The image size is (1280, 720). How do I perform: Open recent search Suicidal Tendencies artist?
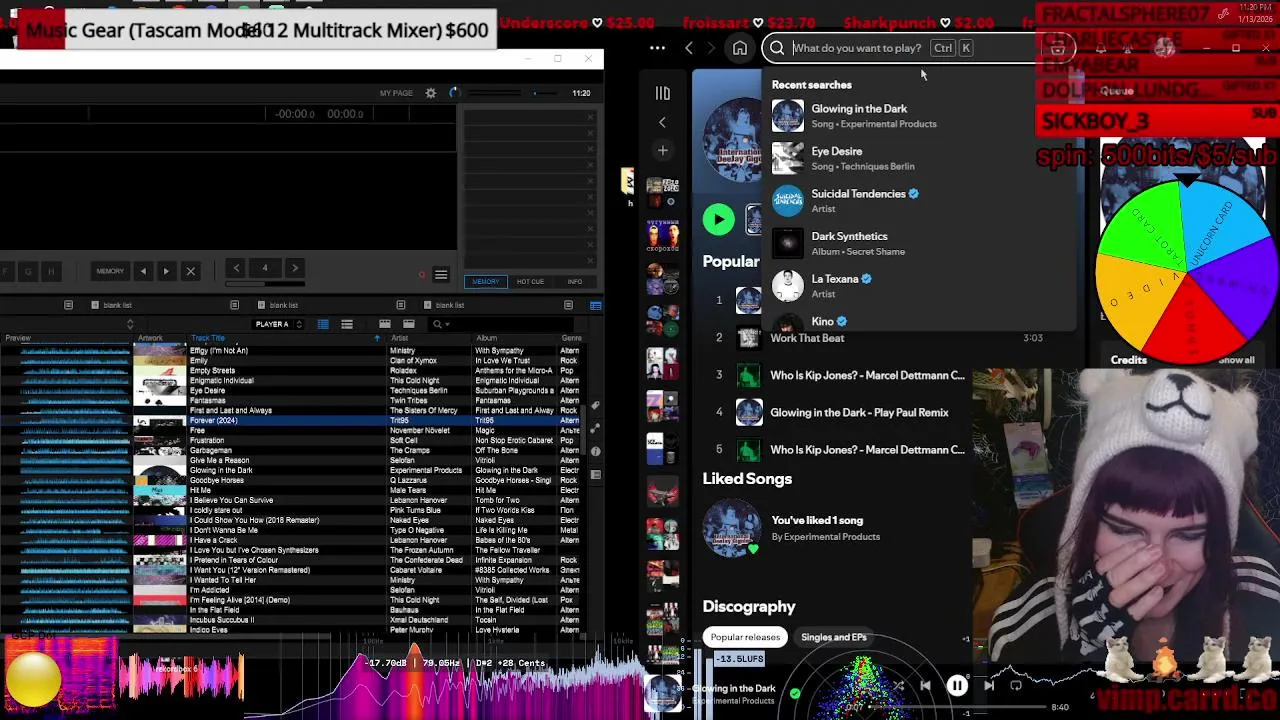pyautogui.click(x=917, y=201)
